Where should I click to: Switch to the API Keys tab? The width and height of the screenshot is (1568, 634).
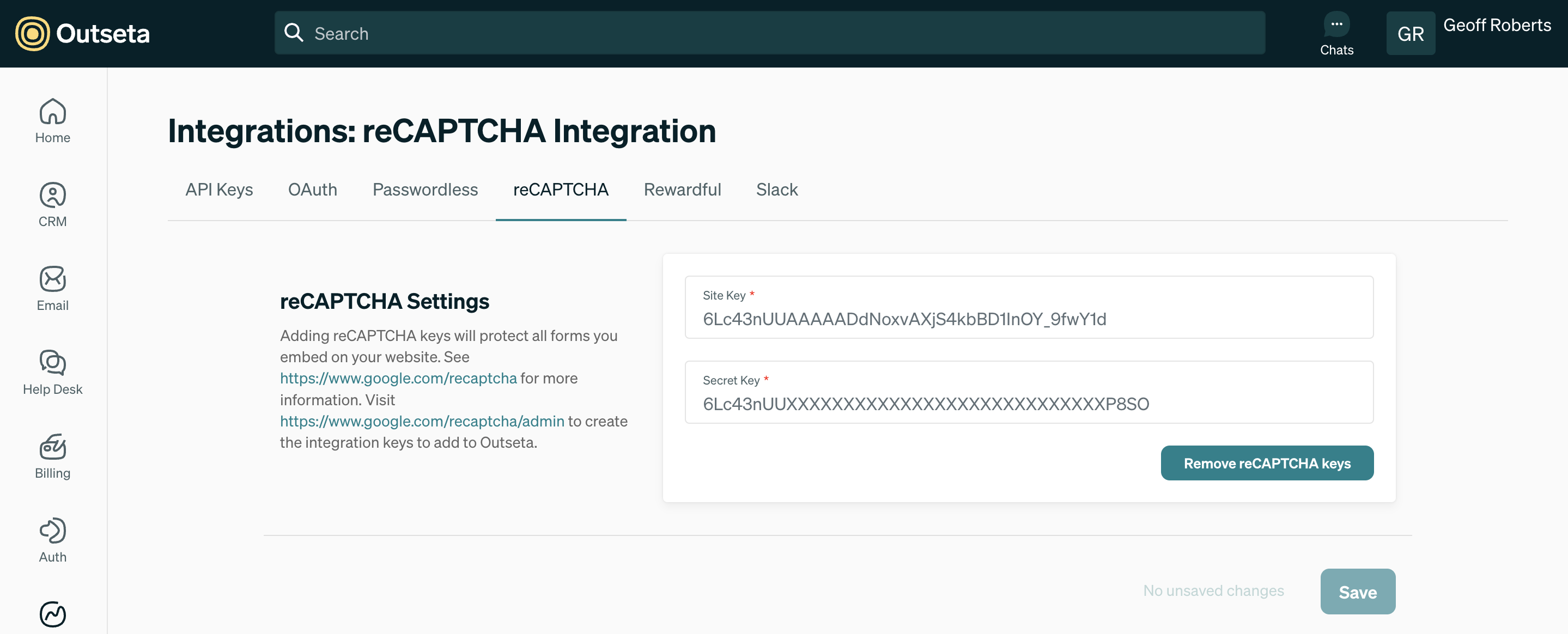218,190
